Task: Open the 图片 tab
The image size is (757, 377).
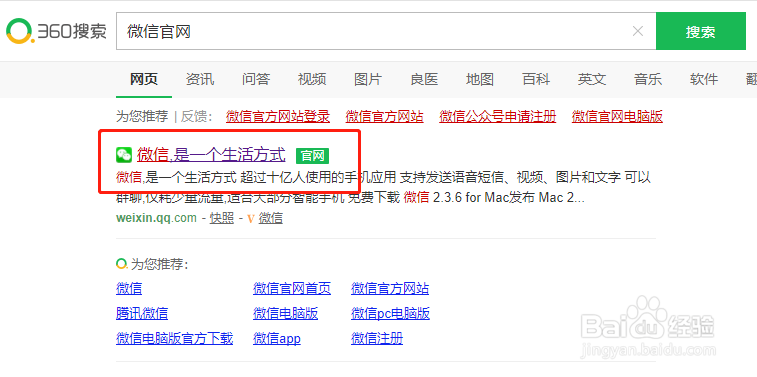Action: point(368,79)
